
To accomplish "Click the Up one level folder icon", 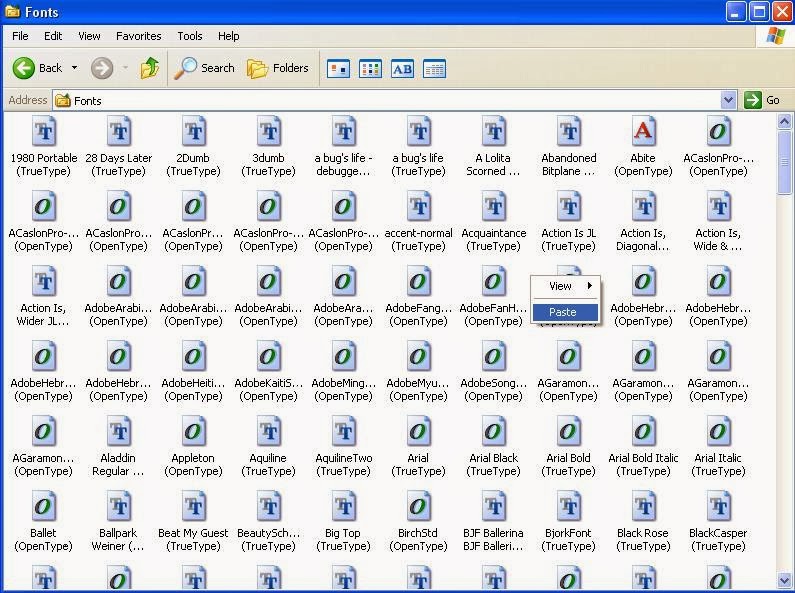I will (150, 68).
